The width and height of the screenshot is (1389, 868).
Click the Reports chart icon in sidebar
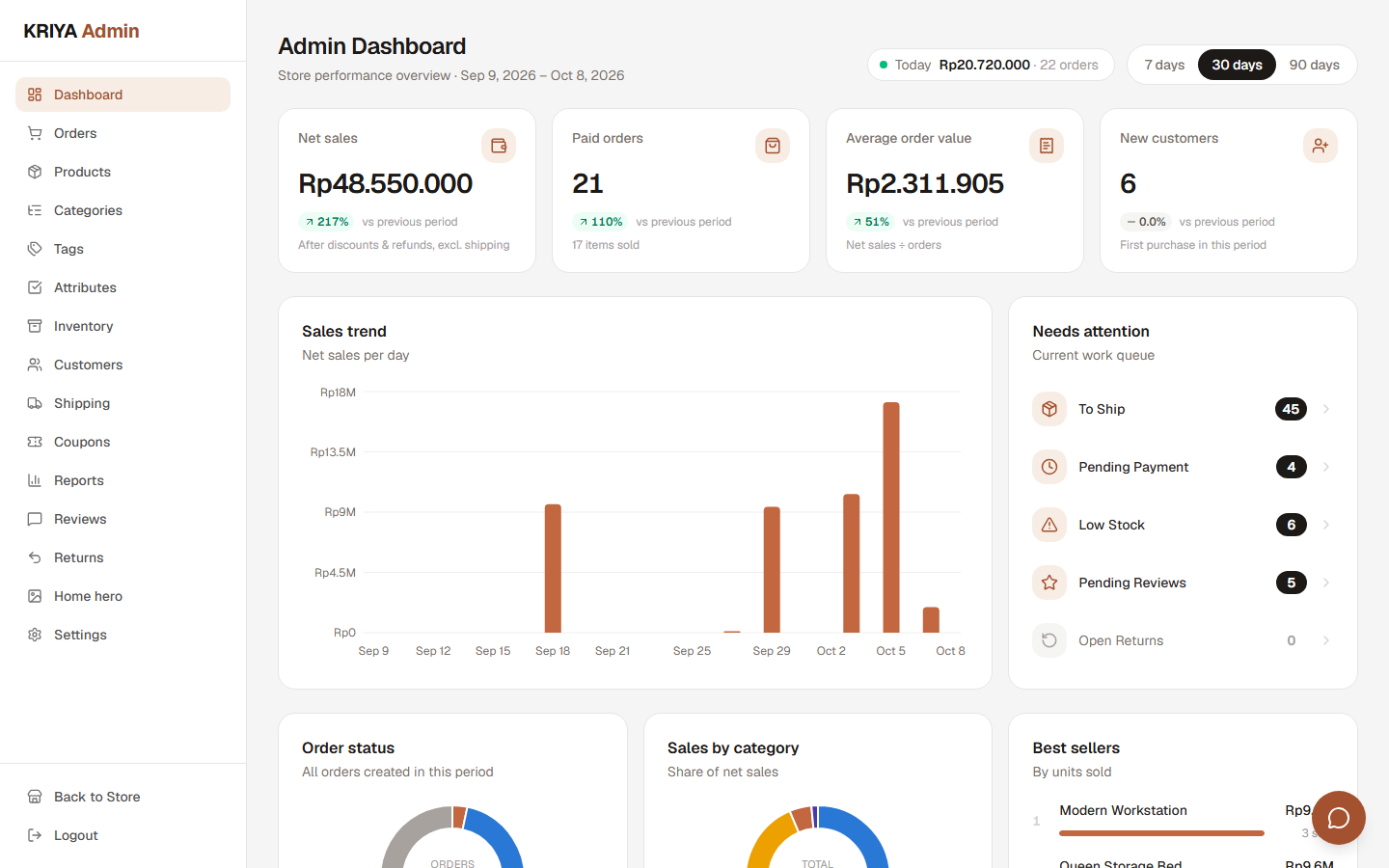(35, 480)
